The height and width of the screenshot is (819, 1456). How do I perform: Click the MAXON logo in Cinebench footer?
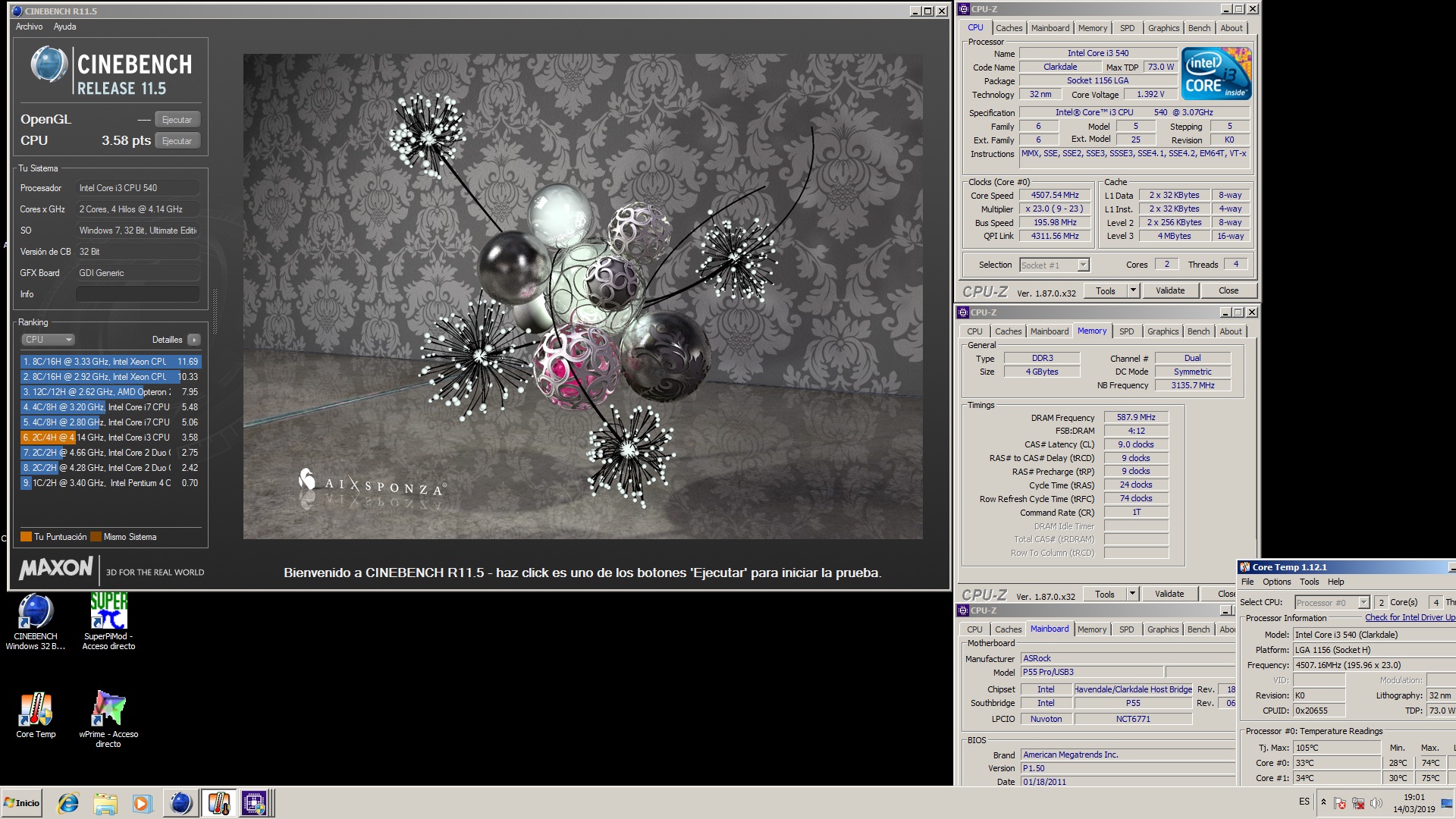point(56,568)
